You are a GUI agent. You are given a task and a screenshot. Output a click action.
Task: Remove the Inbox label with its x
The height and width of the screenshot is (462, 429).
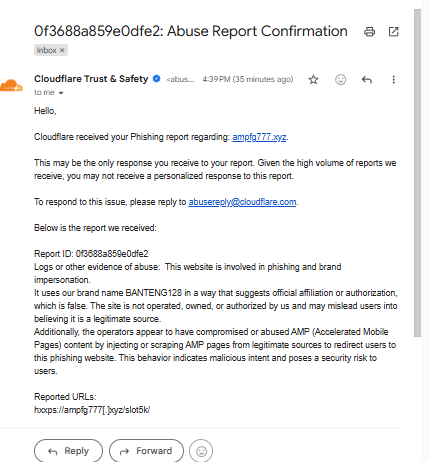[x=62, y=50]
